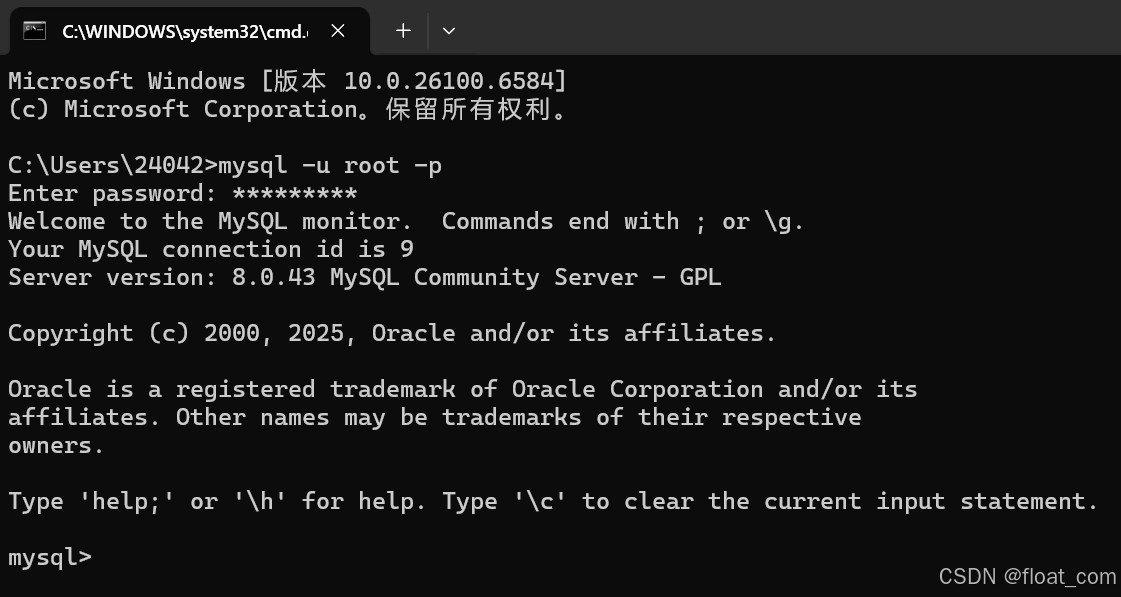Click the cmd icon in the tab
1121x597 pixels.
[34, 31]
